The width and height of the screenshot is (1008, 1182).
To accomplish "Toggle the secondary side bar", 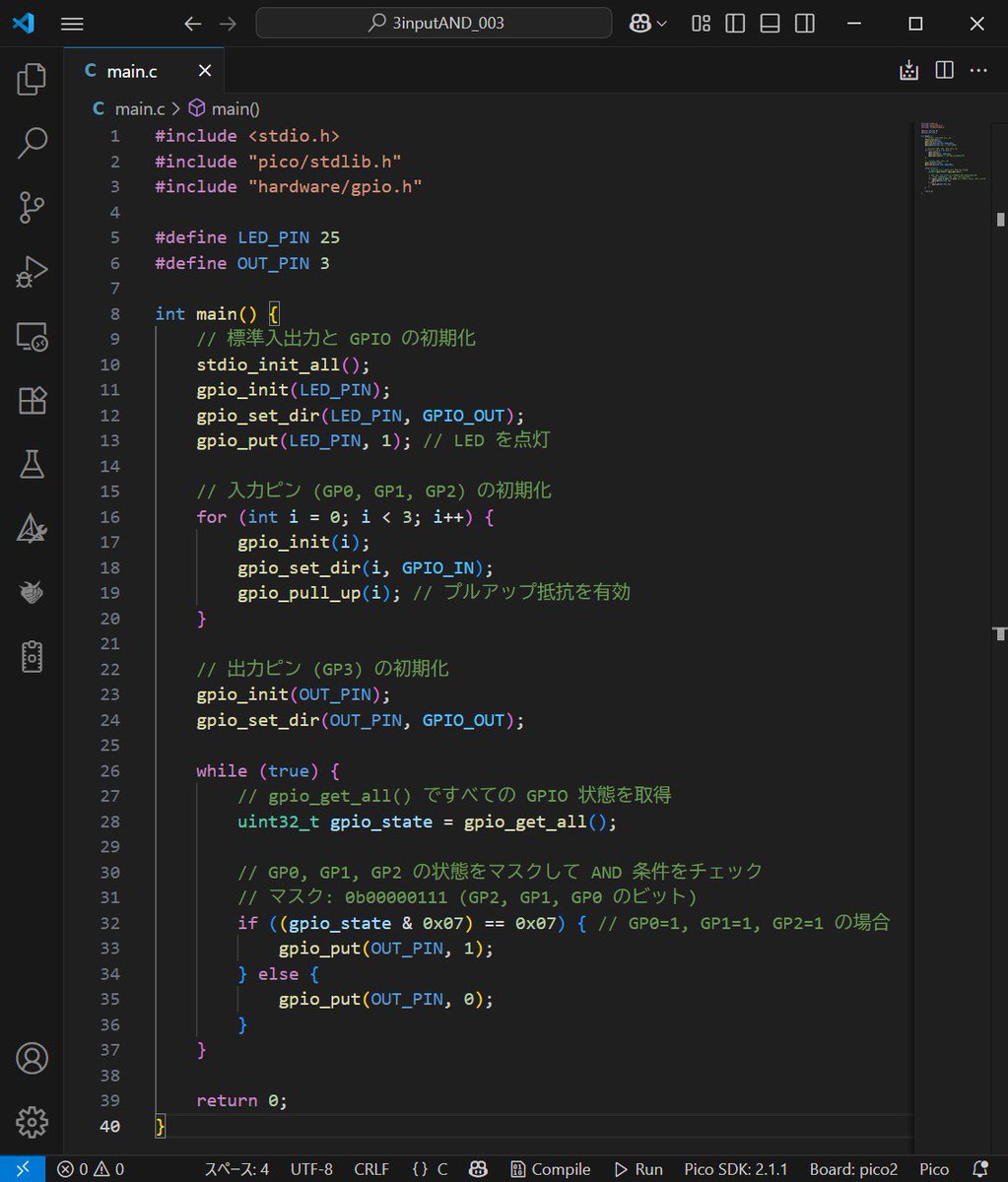I will 805,24.
